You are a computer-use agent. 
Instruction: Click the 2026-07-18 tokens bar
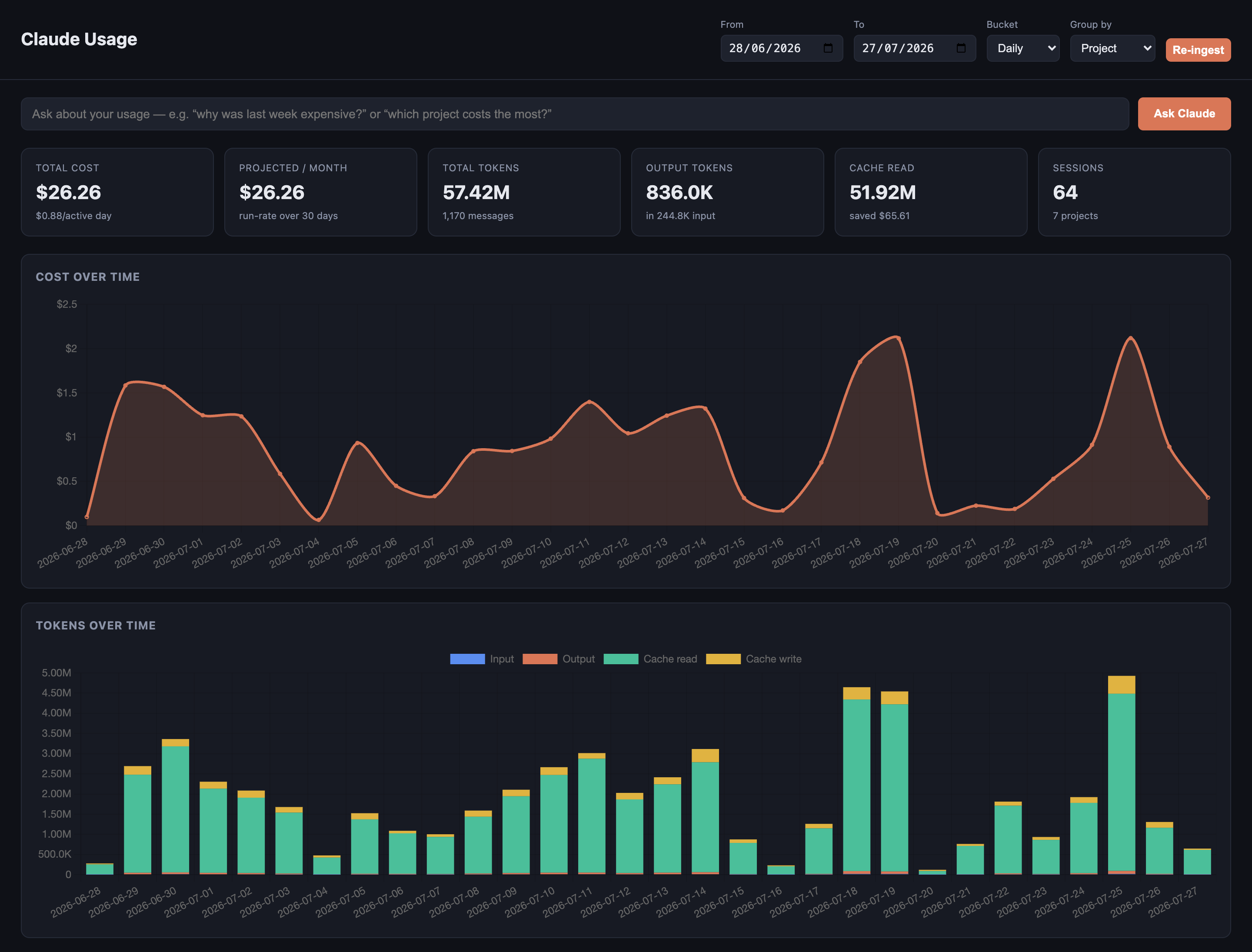[x=856, y=781]
